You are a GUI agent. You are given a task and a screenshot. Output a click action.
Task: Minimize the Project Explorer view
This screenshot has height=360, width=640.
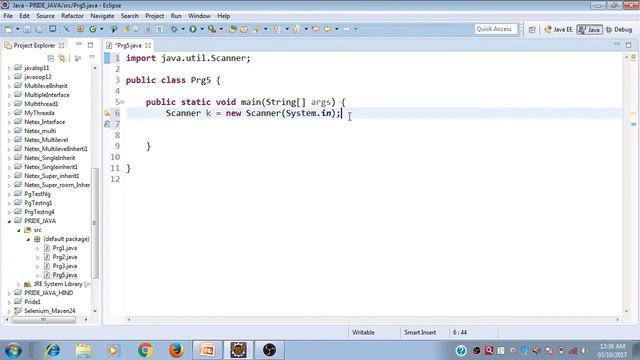pyautogui.click(x=79, y=44)
